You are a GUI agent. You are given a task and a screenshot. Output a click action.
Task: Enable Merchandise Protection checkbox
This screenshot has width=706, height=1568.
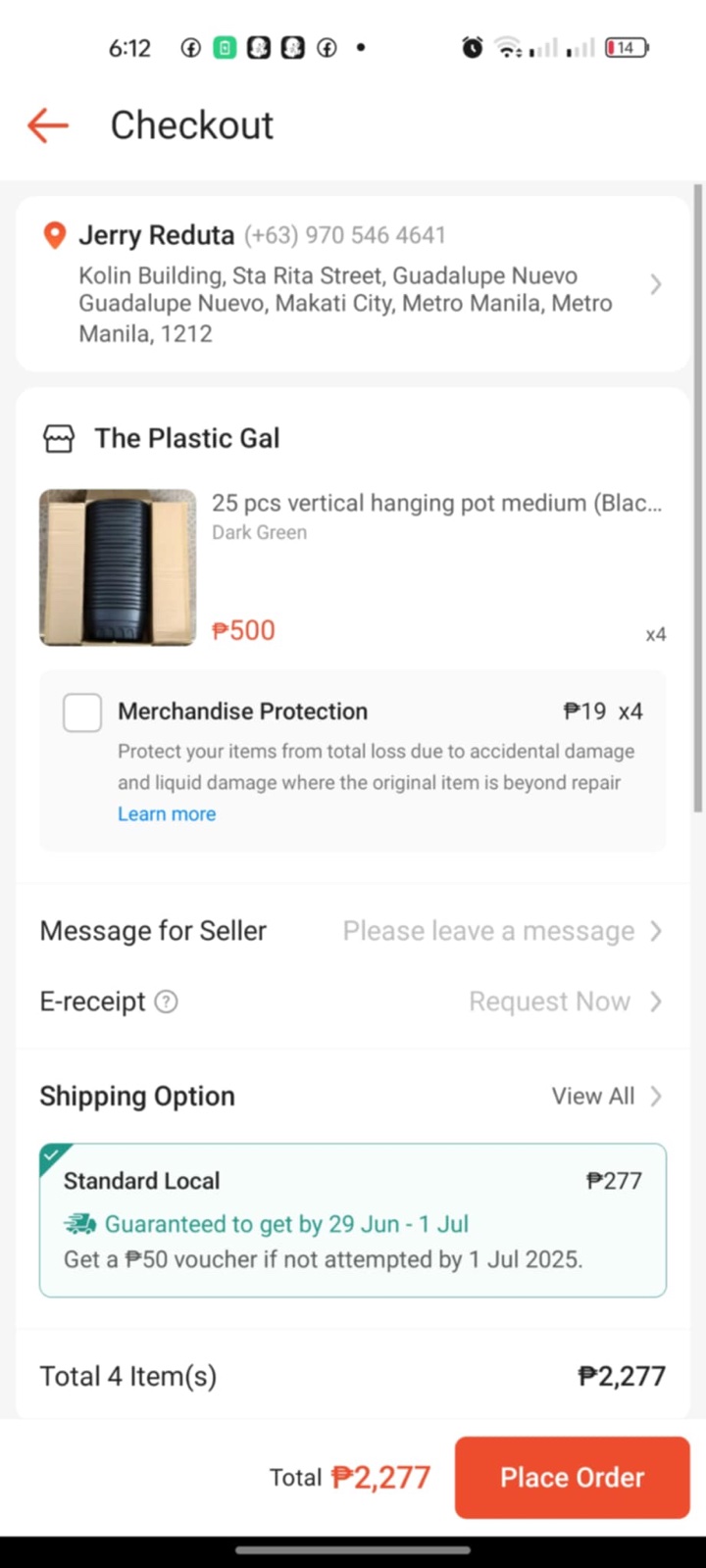point(82,712)
